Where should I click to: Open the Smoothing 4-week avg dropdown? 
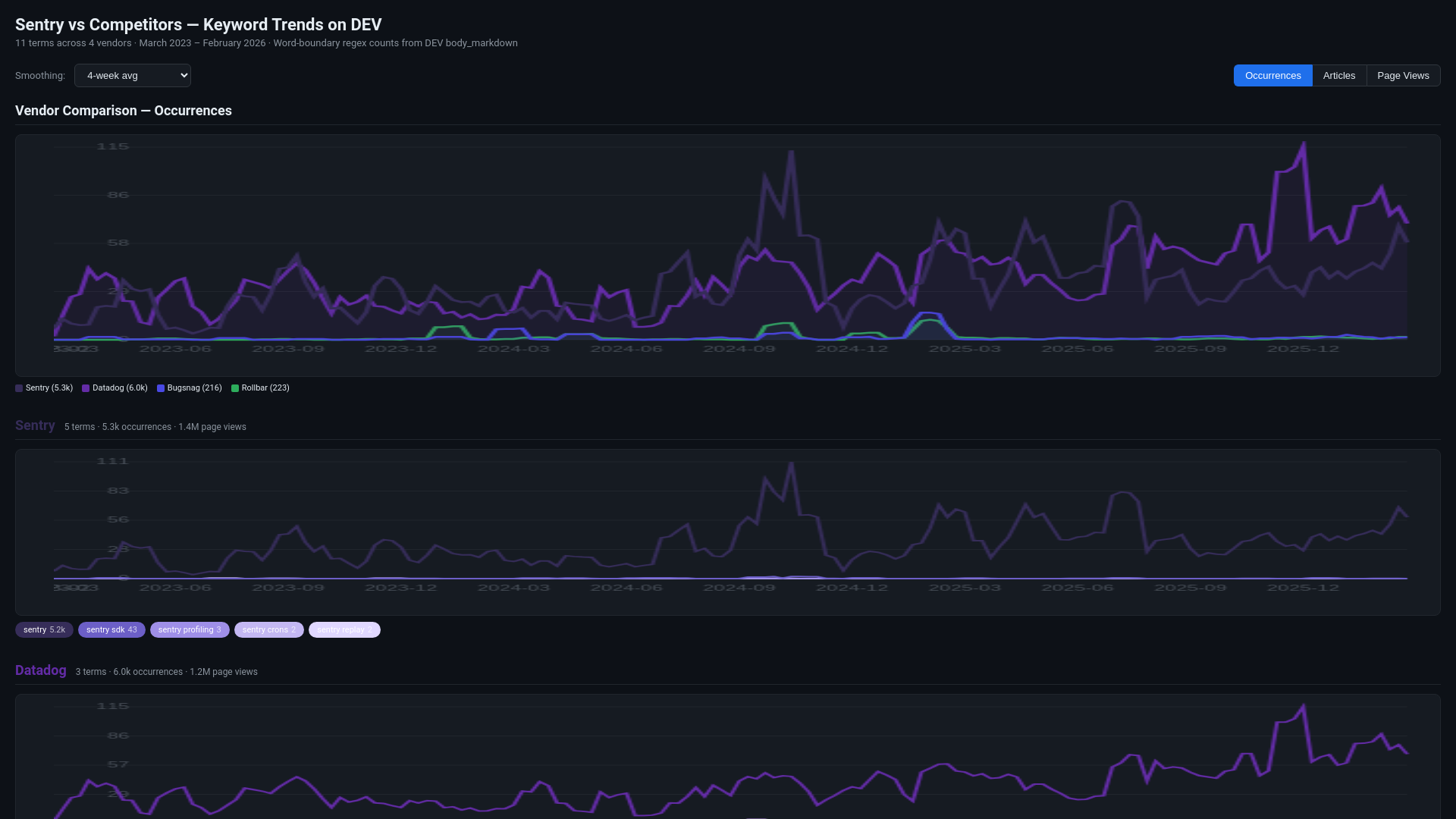pyautogui.click(x=133, y=76)
